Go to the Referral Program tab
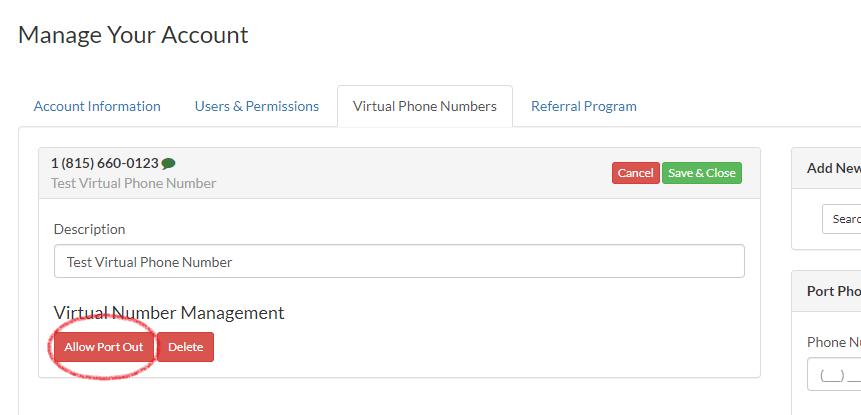 tap(584, 106)
